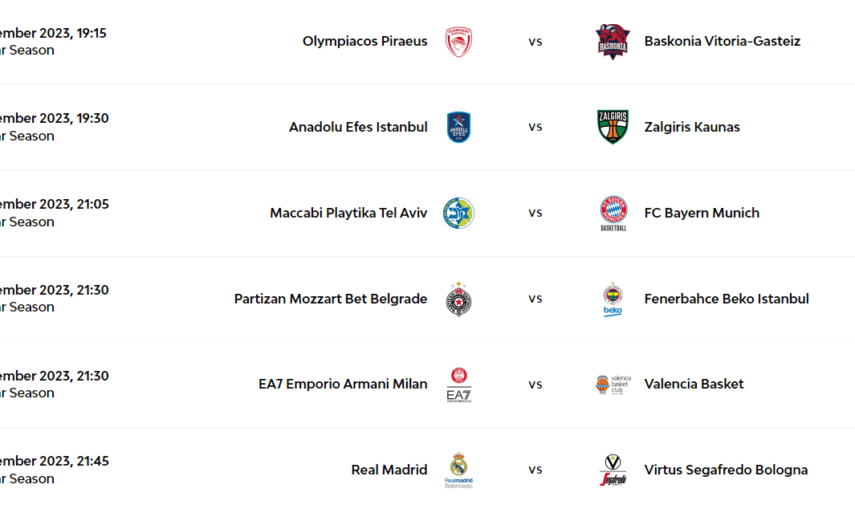Click the 19:30 game date and time
The height and width of the screenshot is (513, 855).
pyautogui.click(x=55, y=118)
